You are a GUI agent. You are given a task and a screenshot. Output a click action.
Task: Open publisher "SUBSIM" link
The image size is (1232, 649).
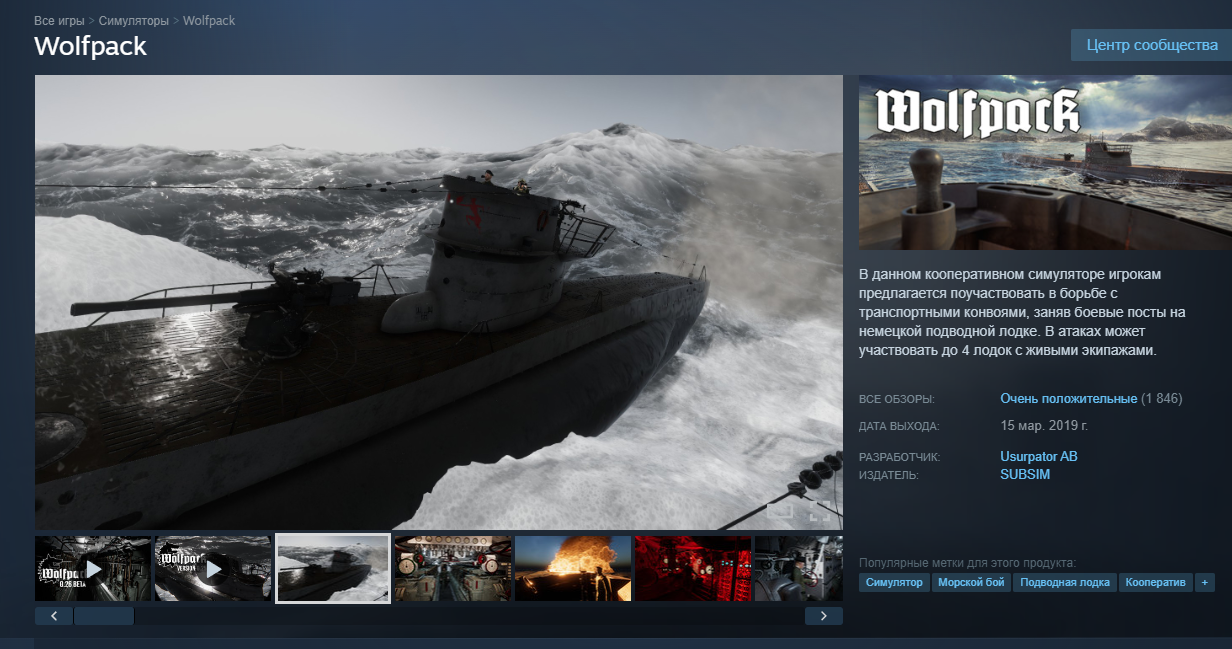(x=1025, y=474)
